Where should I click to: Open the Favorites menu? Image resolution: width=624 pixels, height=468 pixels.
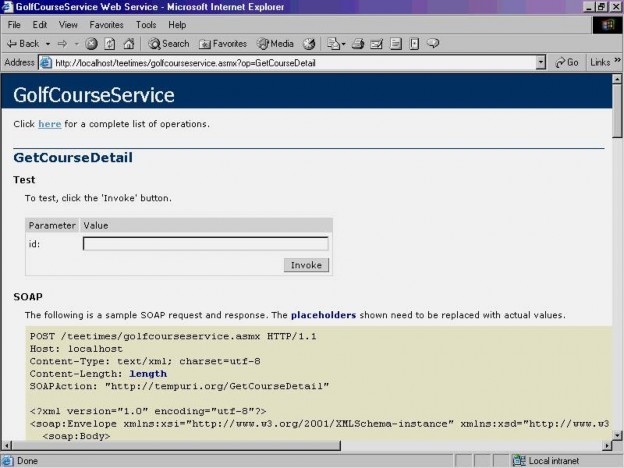tap(106, 24)
